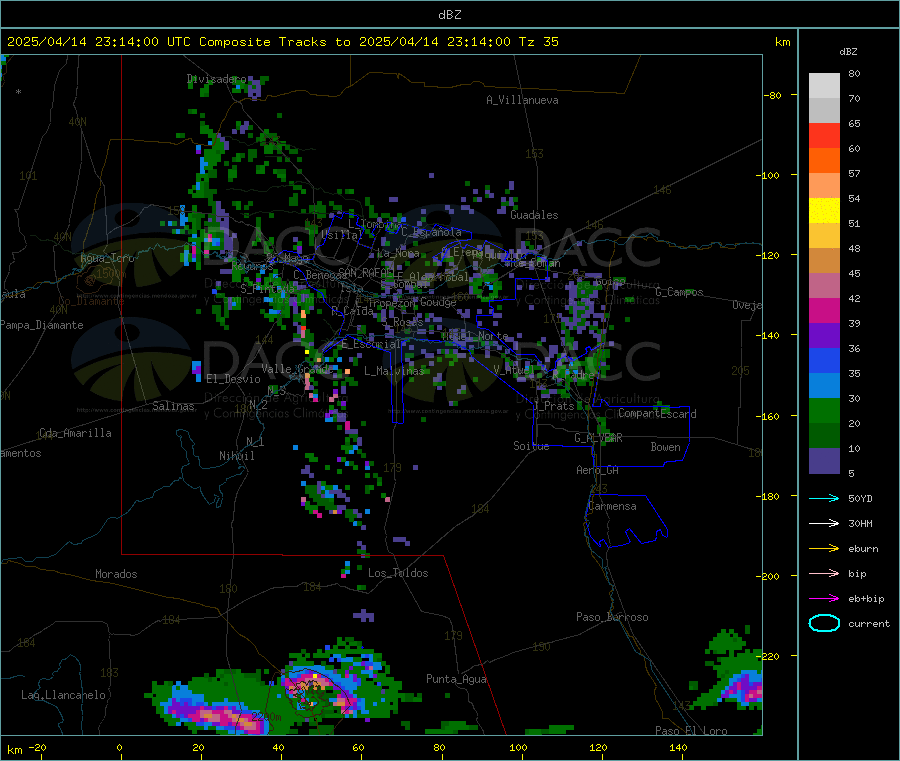This screenshot has width=900, height=761.
Task: Click the Lag.Llancanelo place label
Action: pyautogui.click(x=63, y=695)
